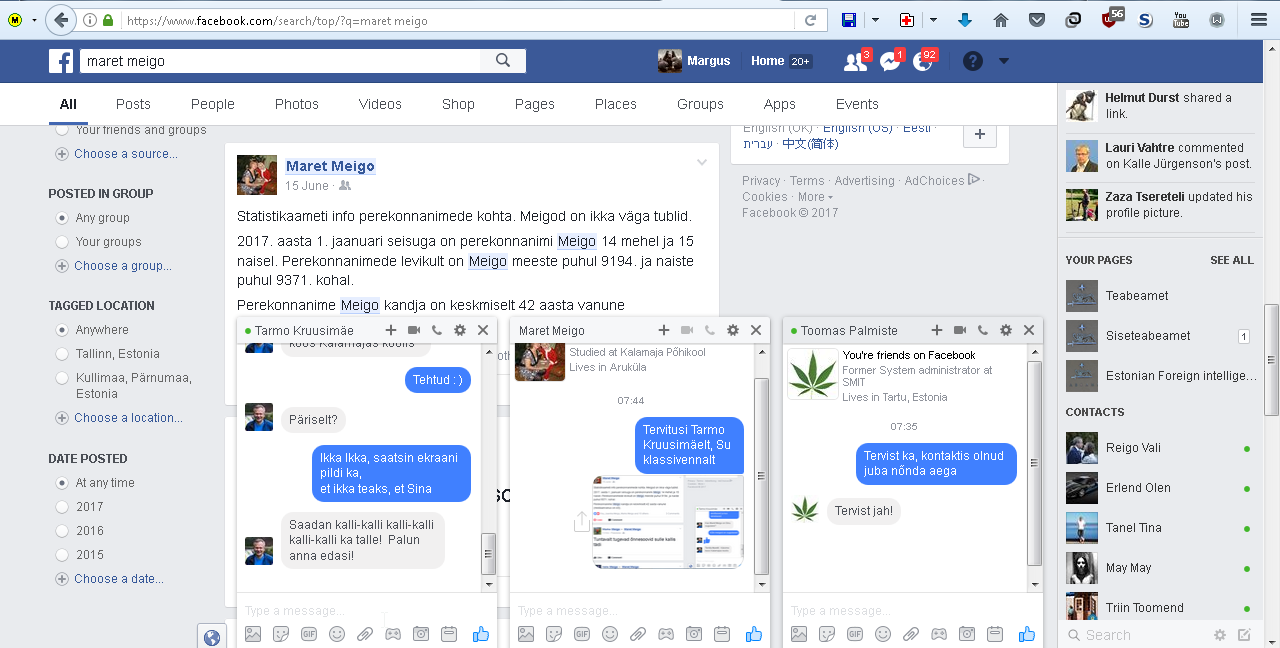1280x648 pixels.
Task: Click browser back arrow
Action: (x=62, y=20)
